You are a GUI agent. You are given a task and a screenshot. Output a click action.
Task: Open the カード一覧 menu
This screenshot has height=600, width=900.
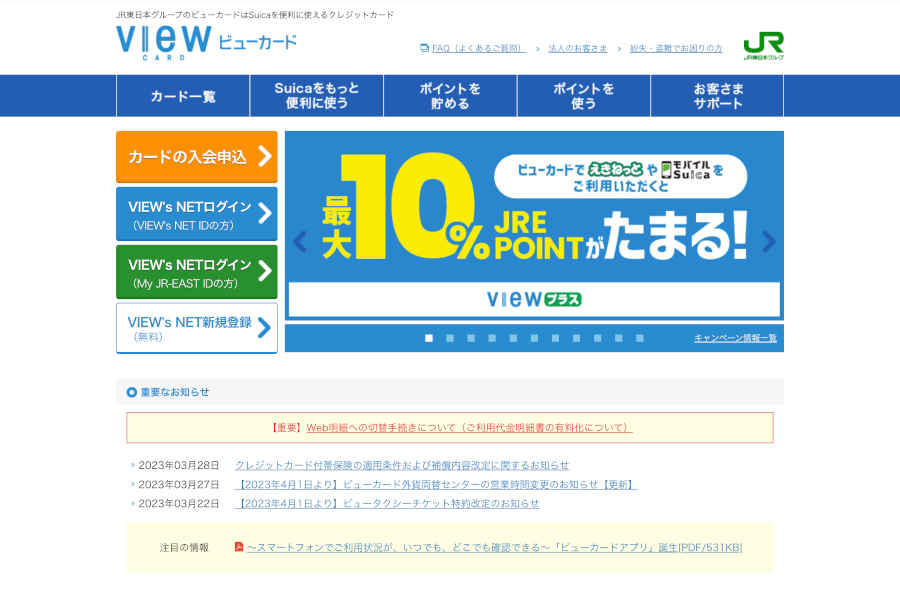point(183,96)
